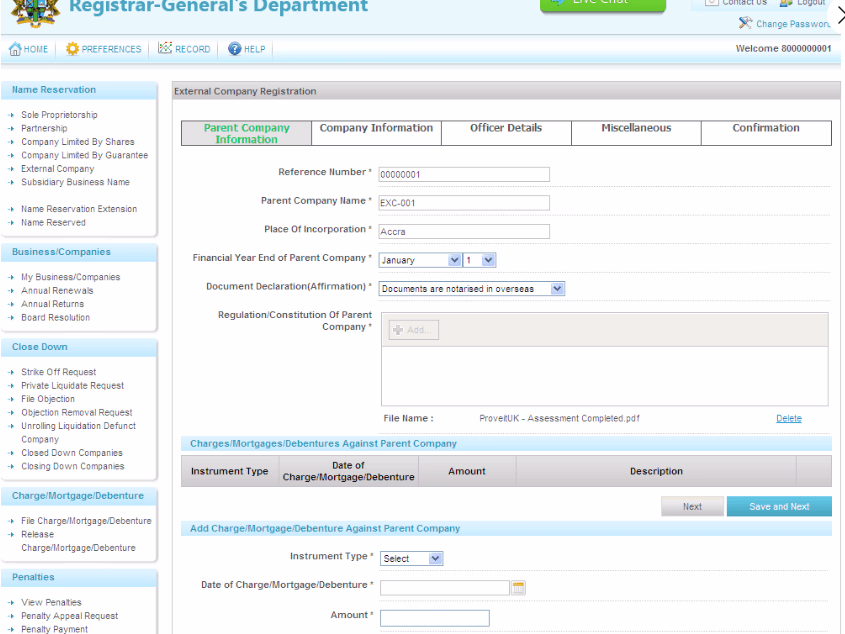
Task: Switch to Confirmation tab
Action: (x=766, y=133)
